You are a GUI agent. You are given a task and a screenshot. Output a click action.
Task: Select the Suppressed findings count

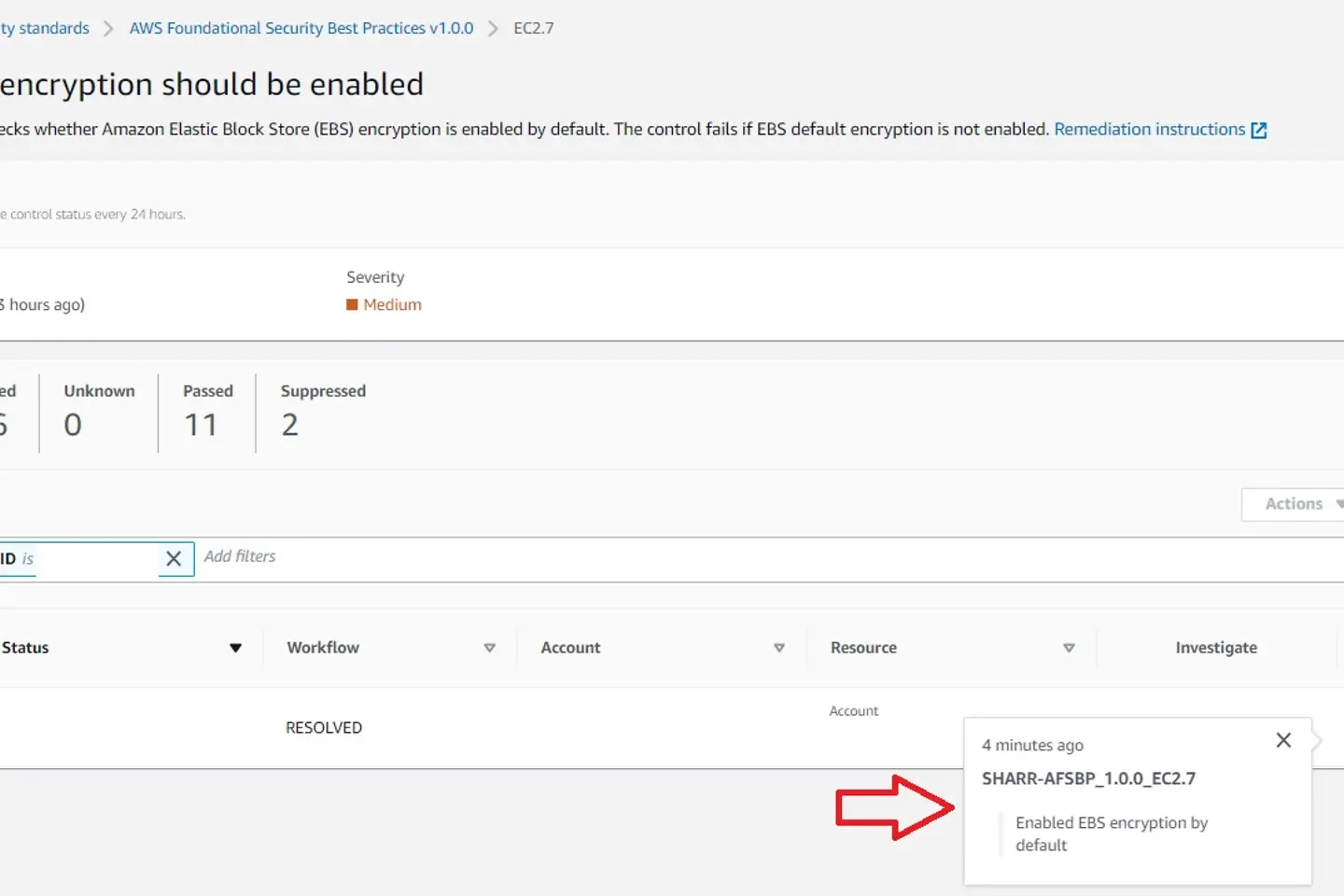point(290,425)
